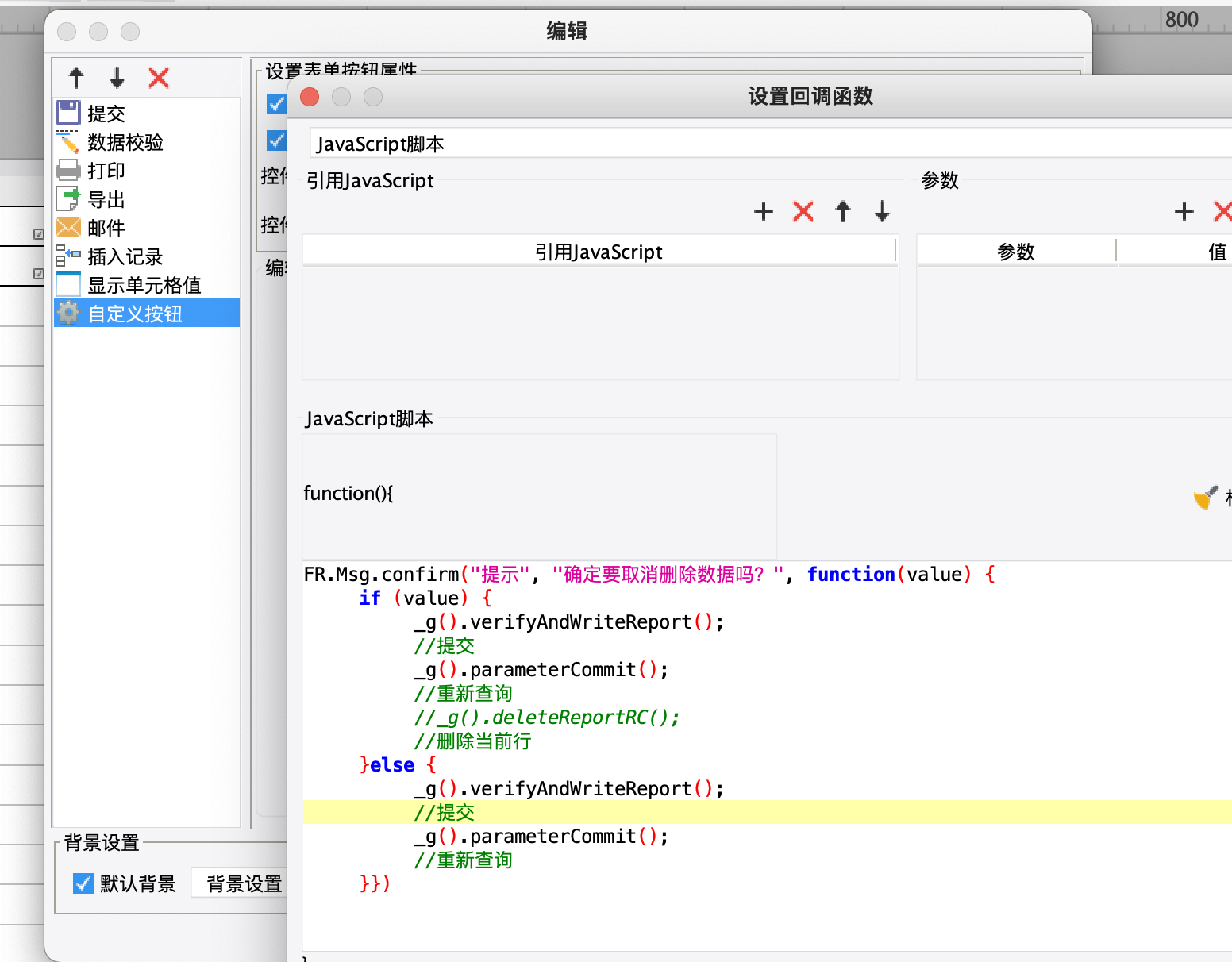Screen dimensions: 1232x962
Task: Select 提交 in the toolbar button list
Action: (x=106, y=114)
